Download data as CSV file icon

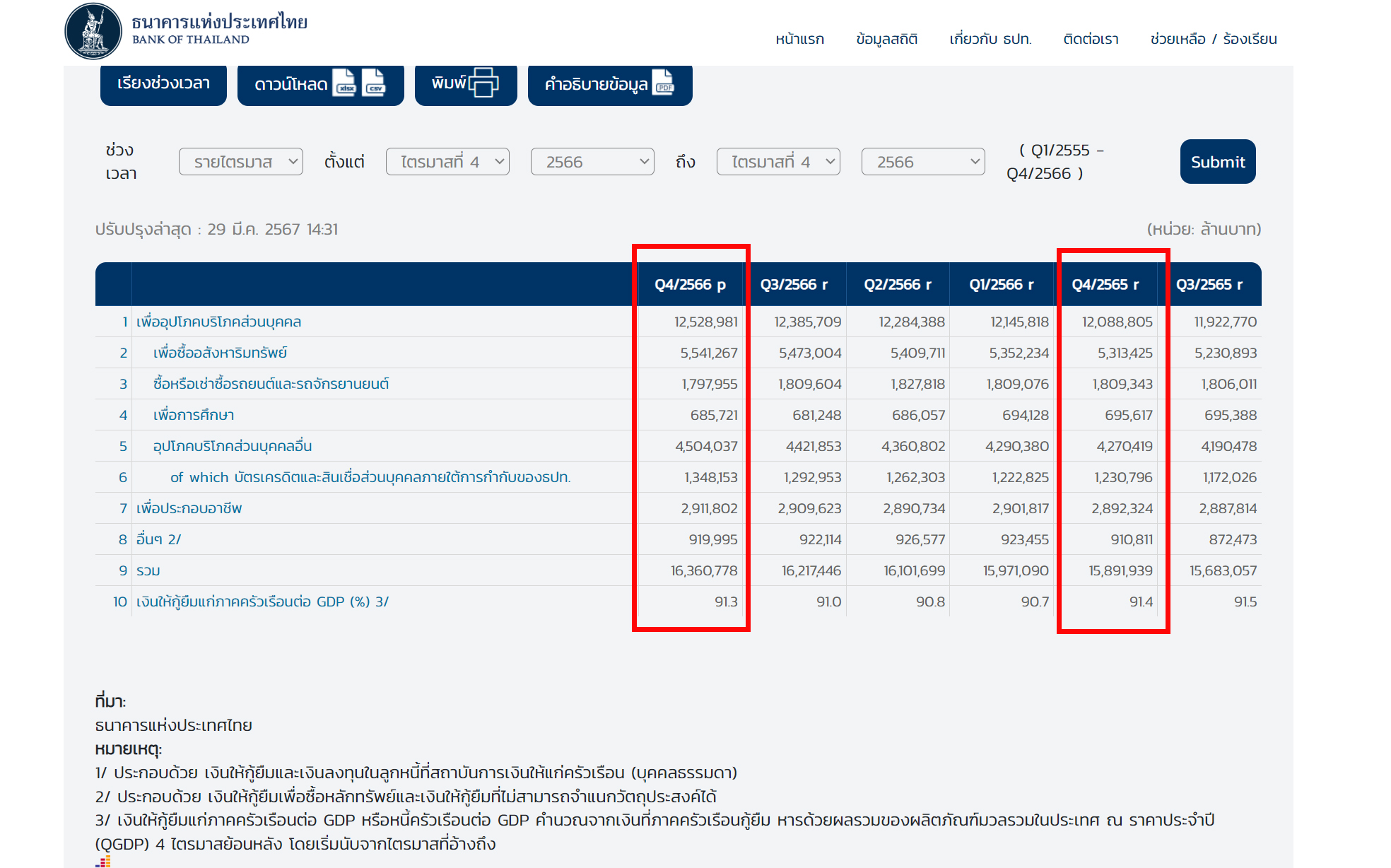point(374,83)
